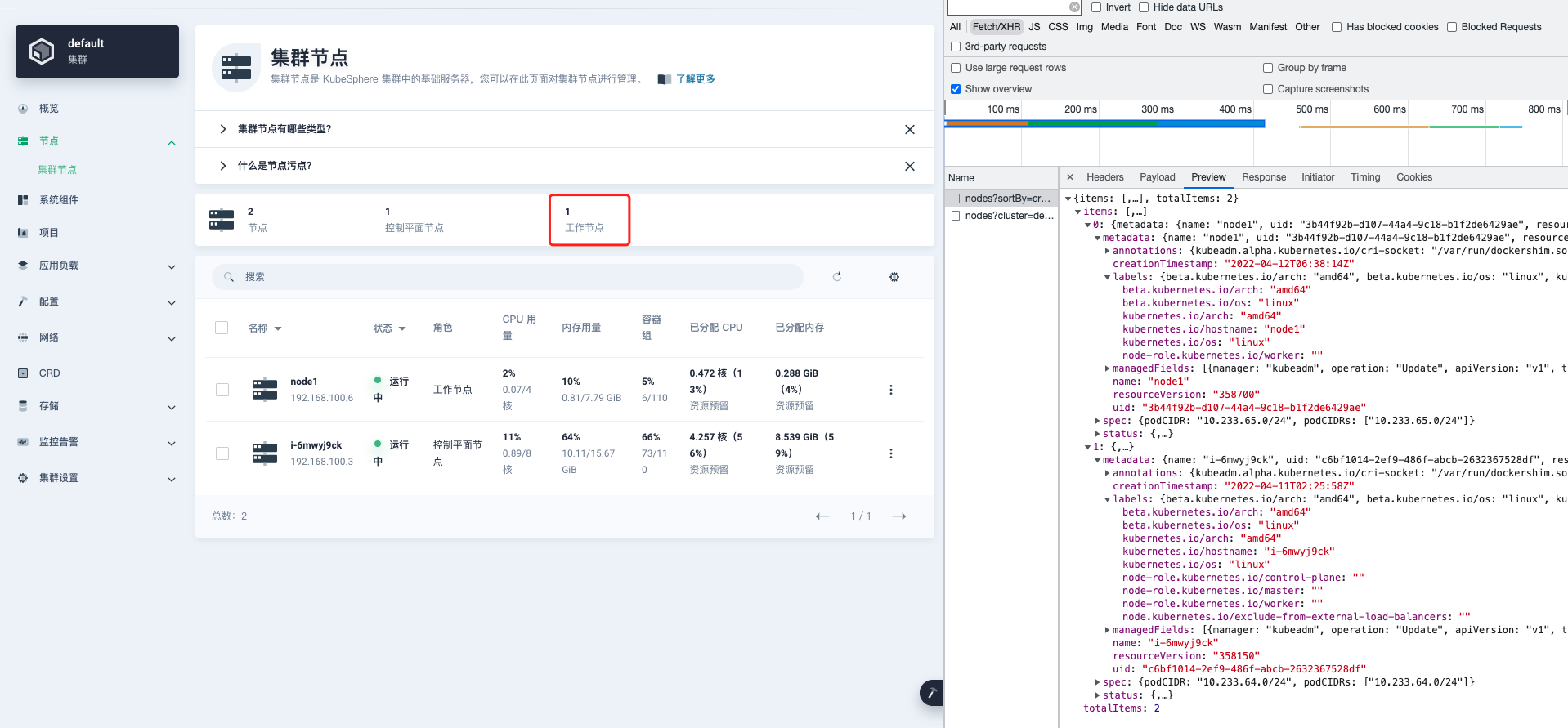Select the nodes?sortBy=cr... network request
The height and width of the screenshot is (728, 1568).
(x=1002, y=199)
